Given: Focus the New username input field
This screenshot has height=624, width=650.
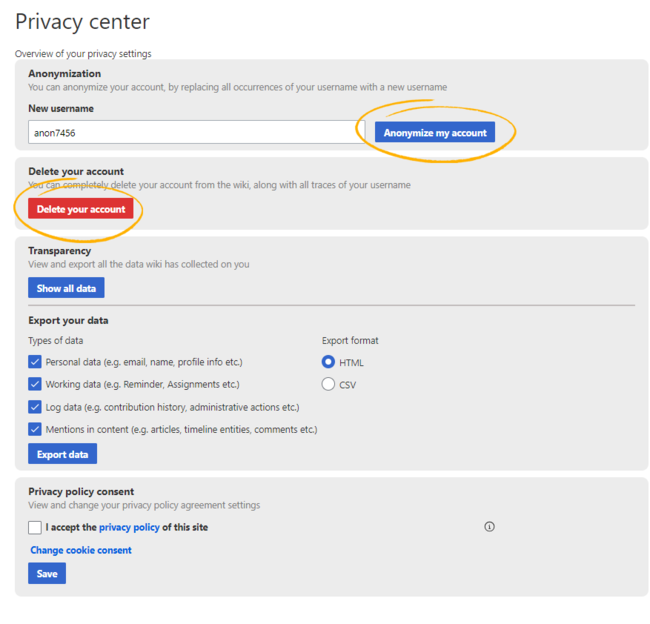Looking at the screenshot, I should click(x=196, y=132).
